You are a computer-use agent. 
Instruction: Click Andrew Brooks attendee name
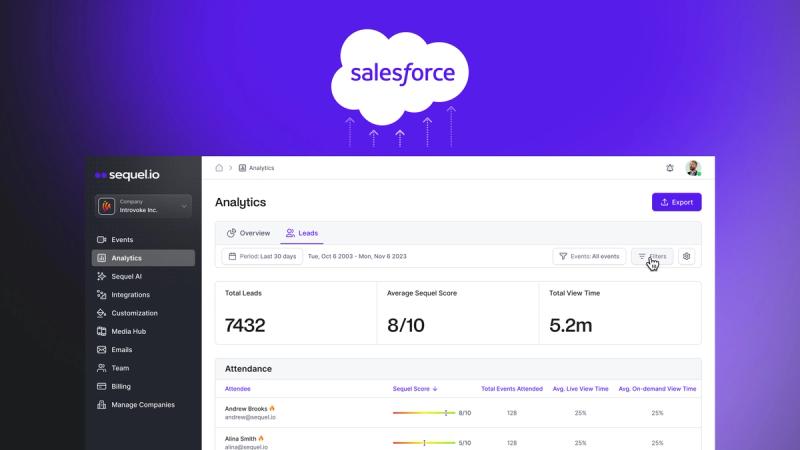pyautogui.click(x=246, y=409)
